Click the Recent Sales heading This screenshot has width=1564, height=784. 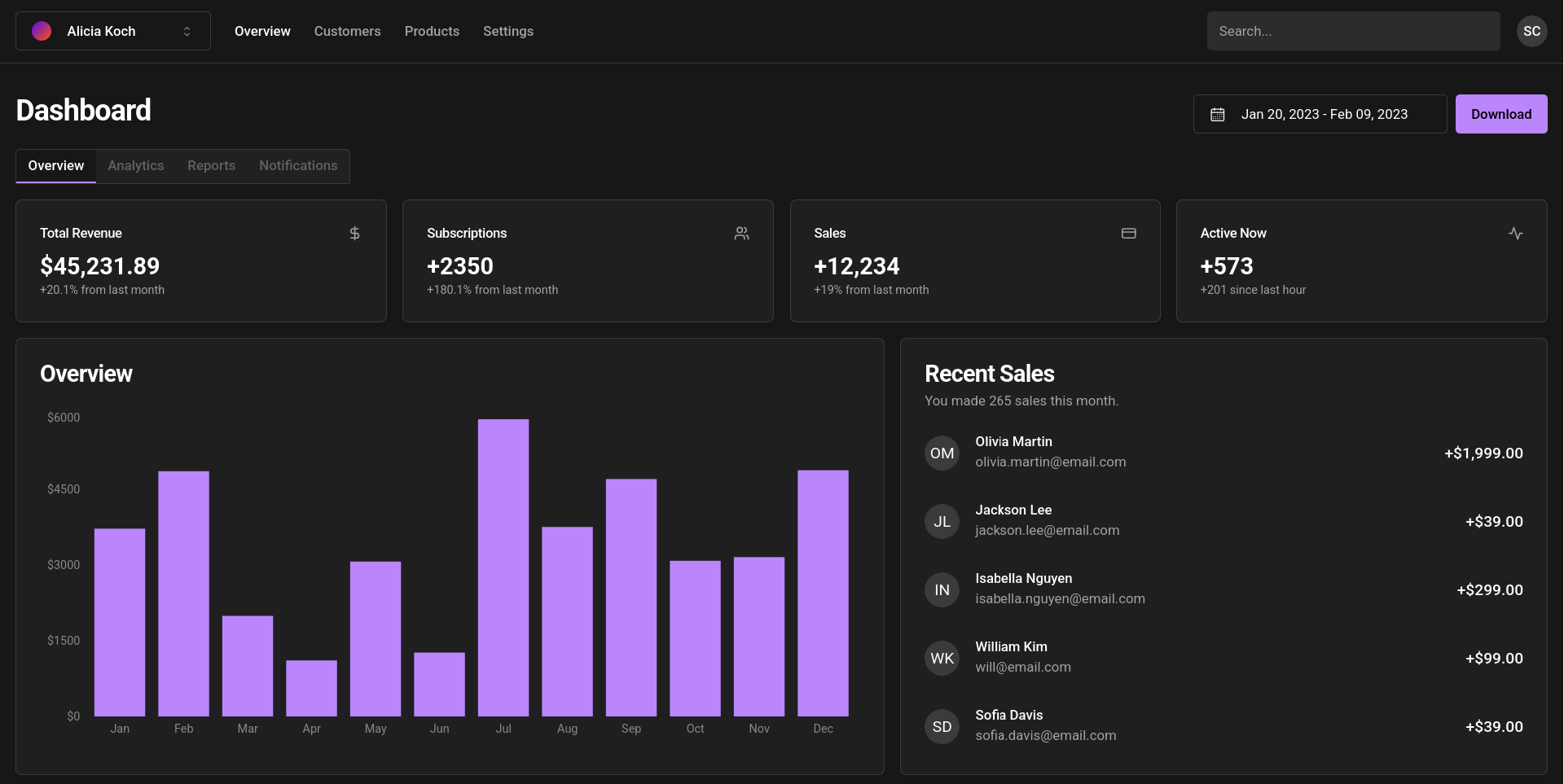coord(990,374)
